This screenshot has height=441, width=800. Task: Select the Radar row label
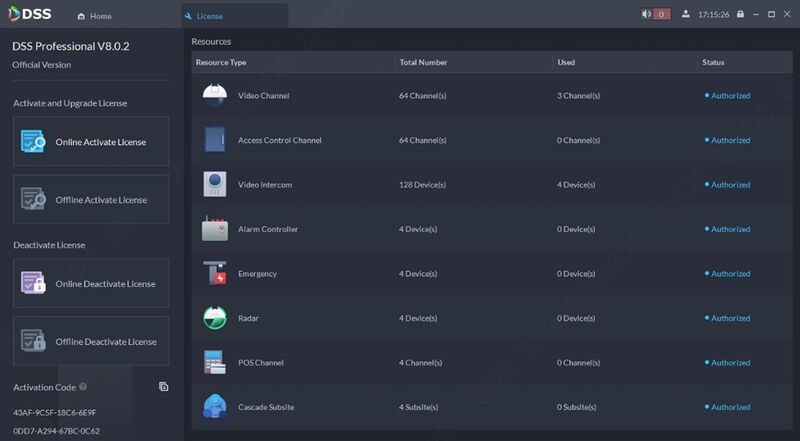point(248,318)
